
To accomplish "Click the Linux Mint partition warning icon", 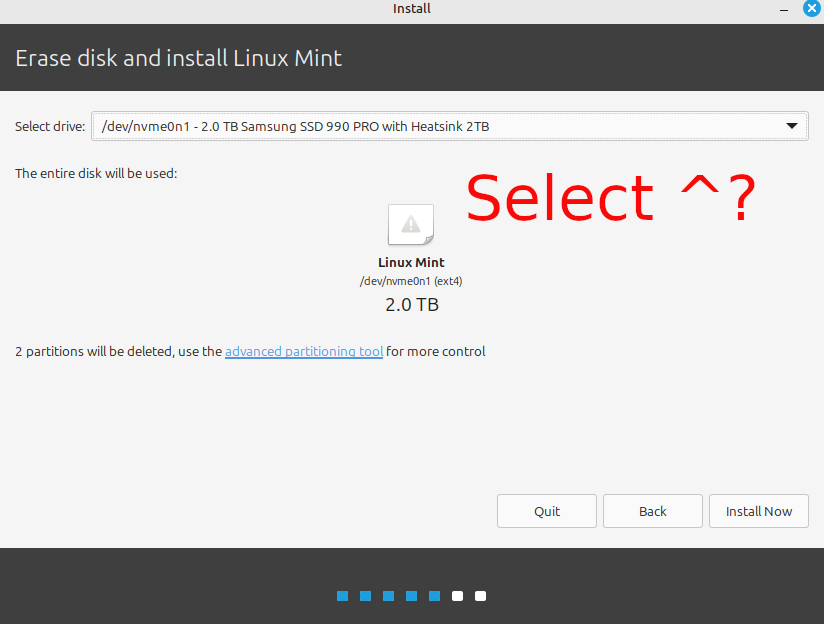I will tap(411, 224).
